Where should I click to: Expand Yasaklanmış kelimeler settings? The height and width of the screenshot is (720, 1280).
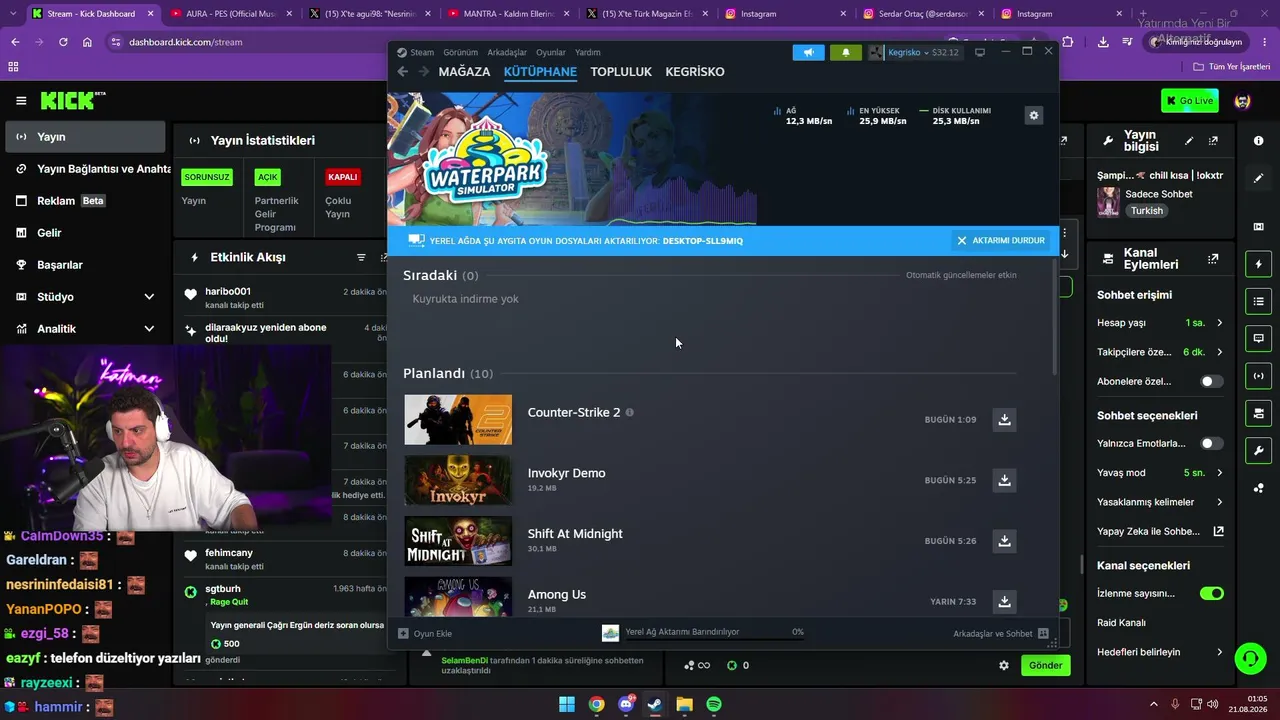(1219, 502)
